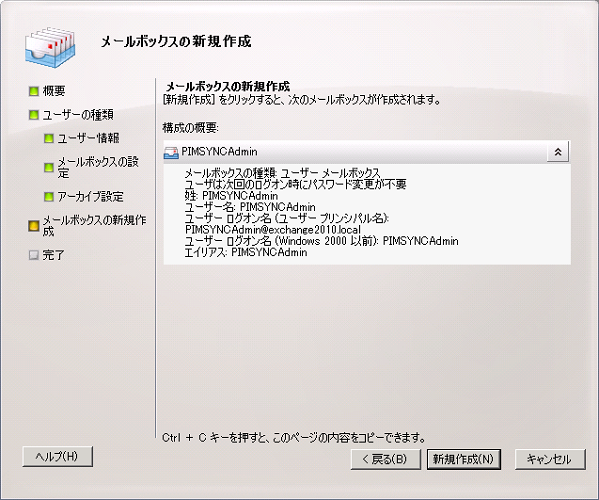Select the 完了 wizard step
Screen dimensions: 599x500
(53, 255)
